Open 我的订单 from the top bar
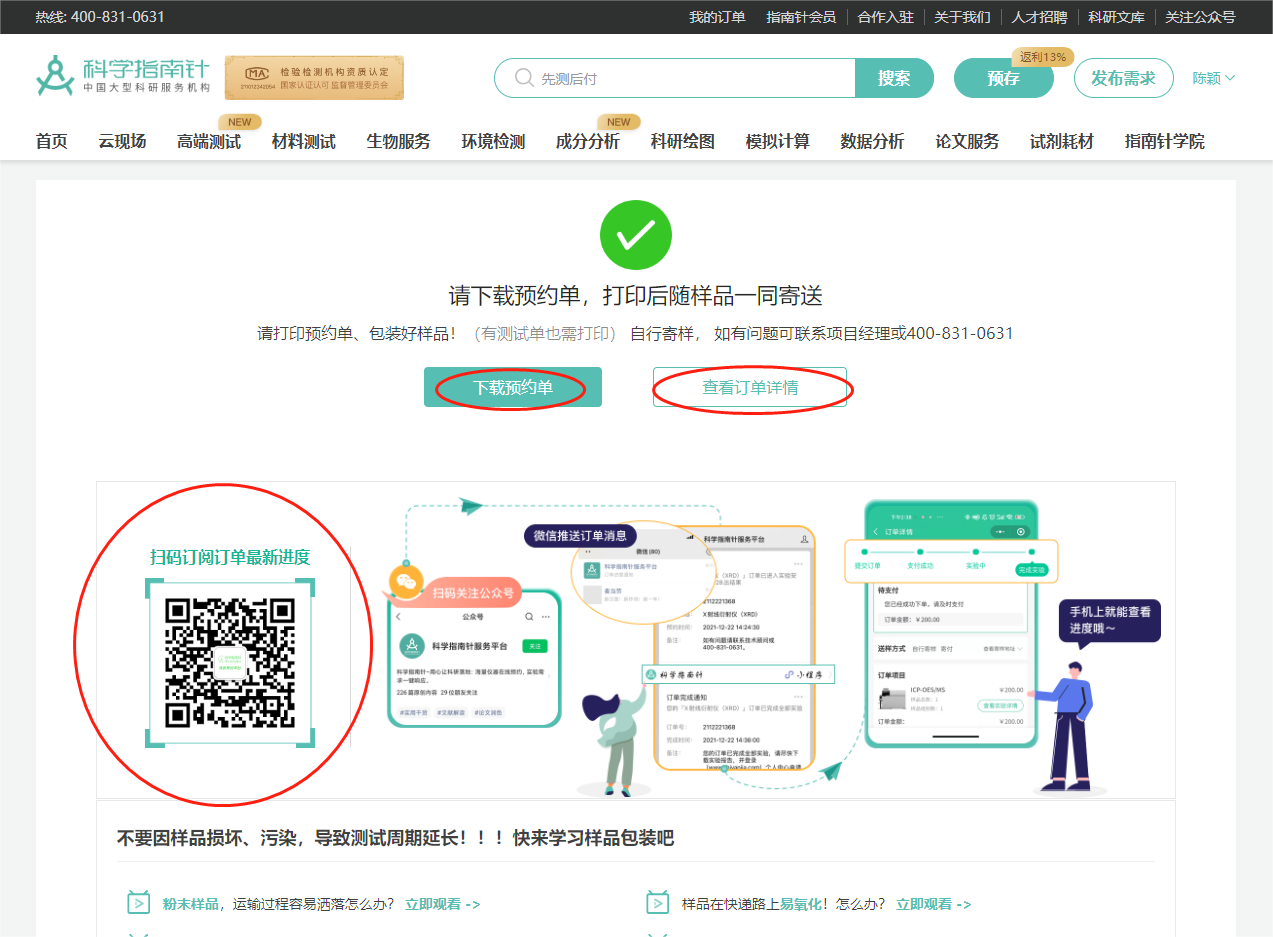Image resolution: width=1273 pixels, height=937 pixels. (717, 17)
